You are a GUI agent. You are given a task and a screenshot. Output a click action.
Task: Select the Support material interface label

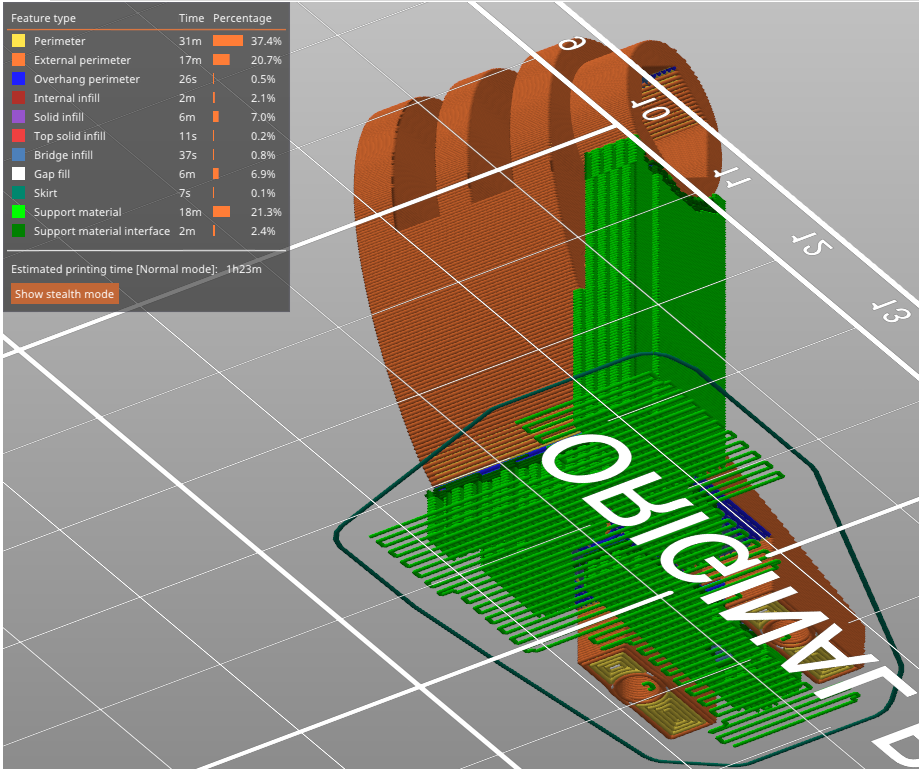101,231
